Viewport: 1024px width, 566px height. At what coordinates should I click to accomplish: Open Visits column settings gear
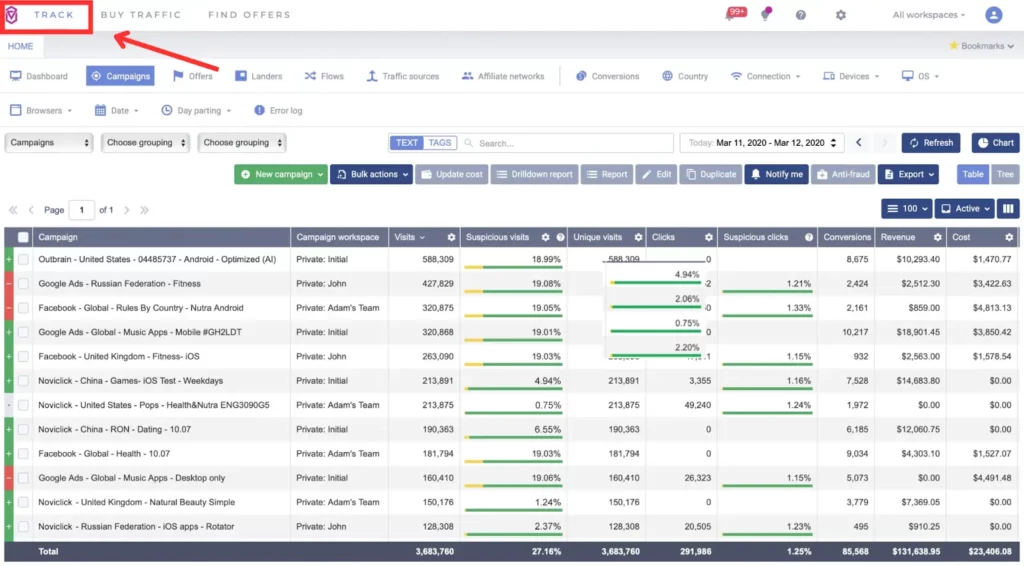coord(451,237)
